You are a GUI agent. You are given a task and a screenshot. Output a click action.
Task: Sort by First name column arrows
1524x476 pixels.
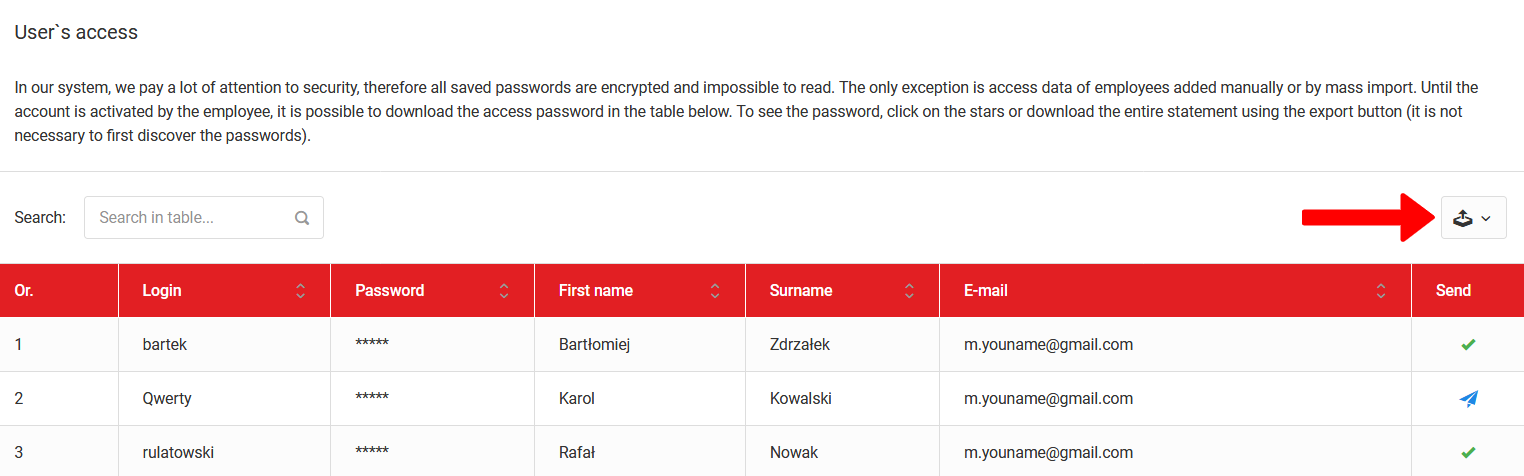click(x=715, y=291)
